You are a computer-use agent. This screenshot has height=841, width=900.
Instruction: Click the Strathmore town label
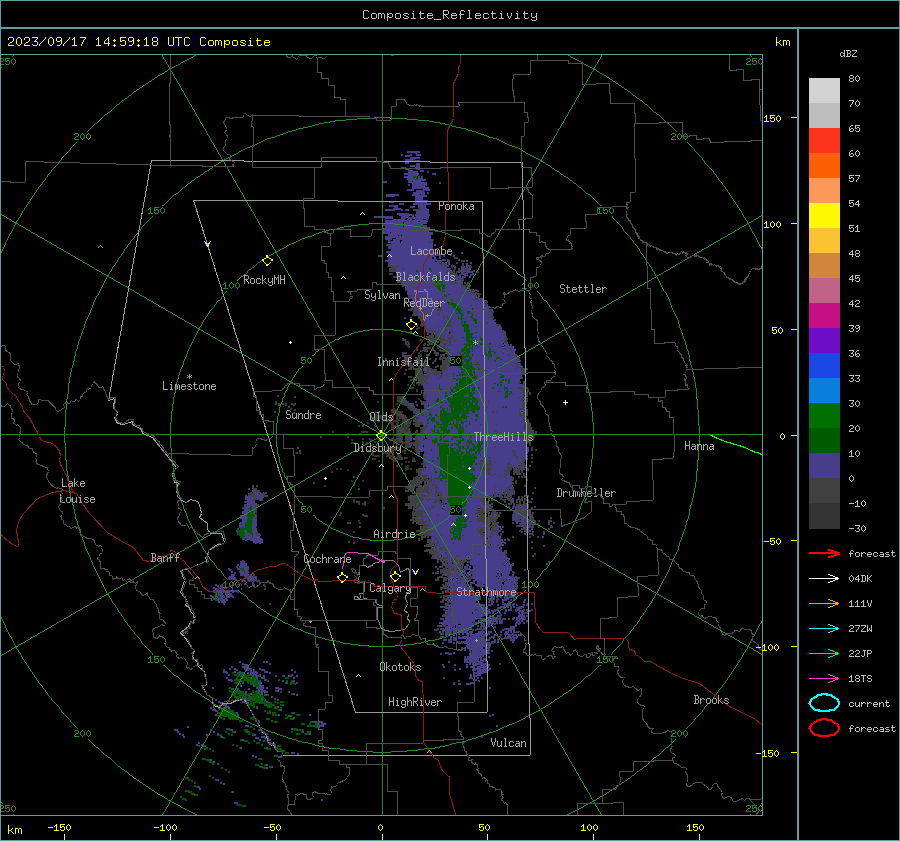pos(486,592)
